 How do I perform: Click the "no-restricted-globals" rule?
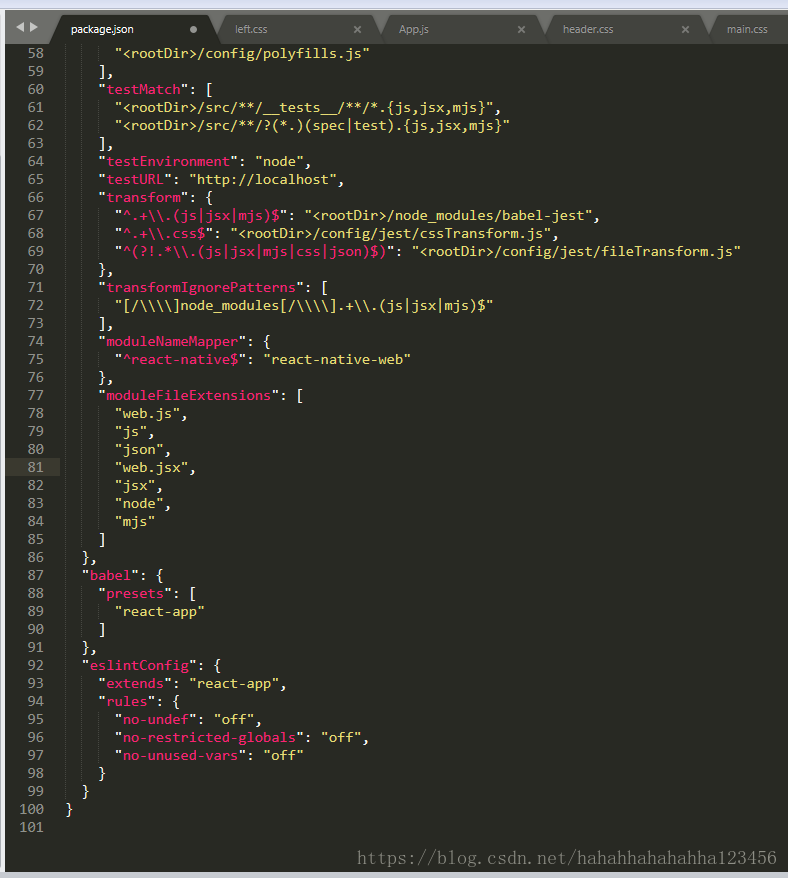[209, 737]
